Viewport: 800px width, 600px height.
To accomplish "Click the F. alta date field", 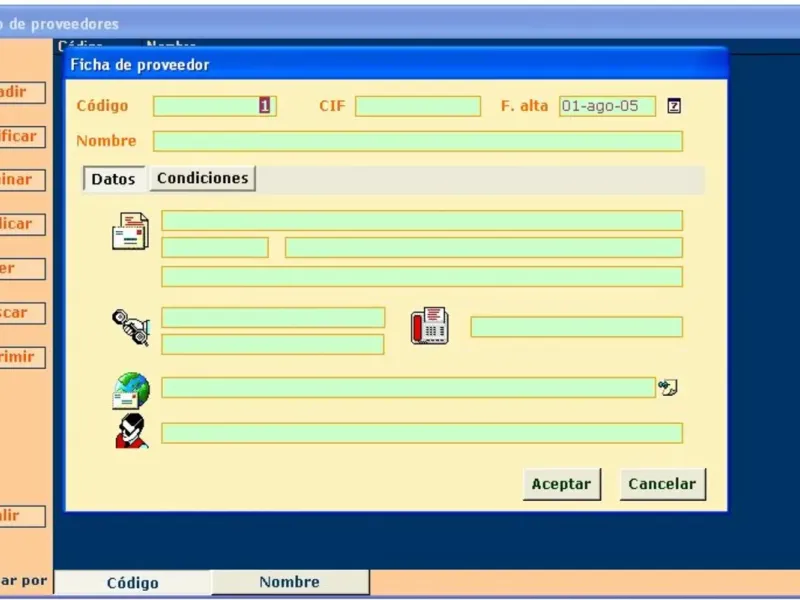I will click(x=607, y=106).
